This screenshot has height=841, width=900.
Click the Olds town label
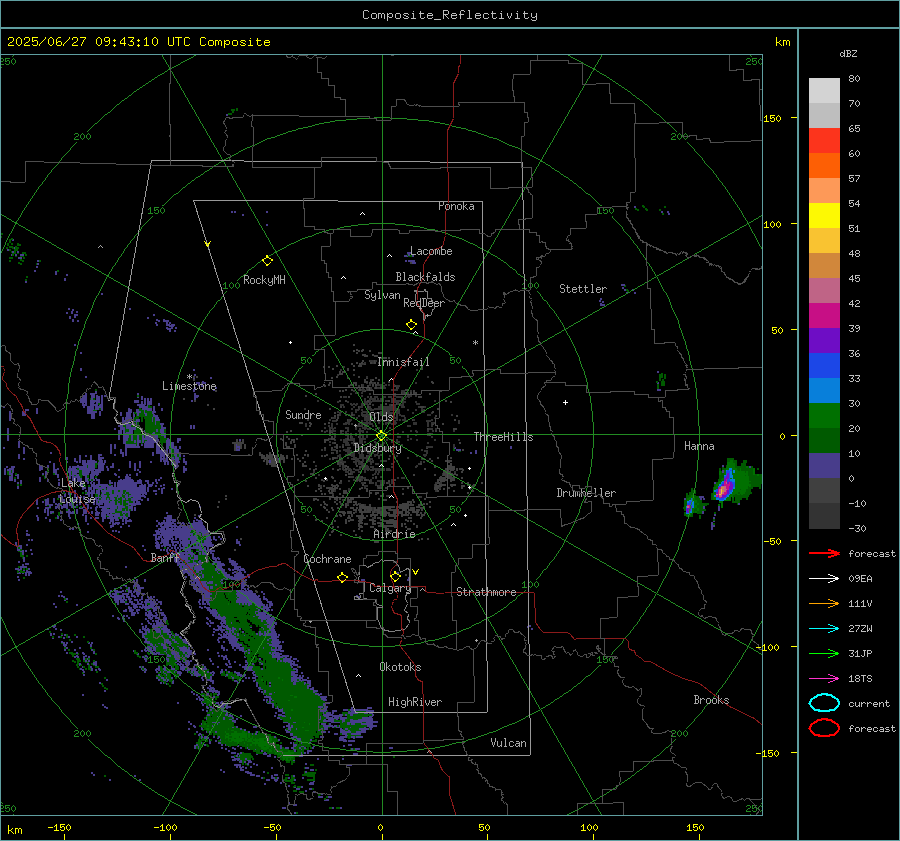point(381,417)
